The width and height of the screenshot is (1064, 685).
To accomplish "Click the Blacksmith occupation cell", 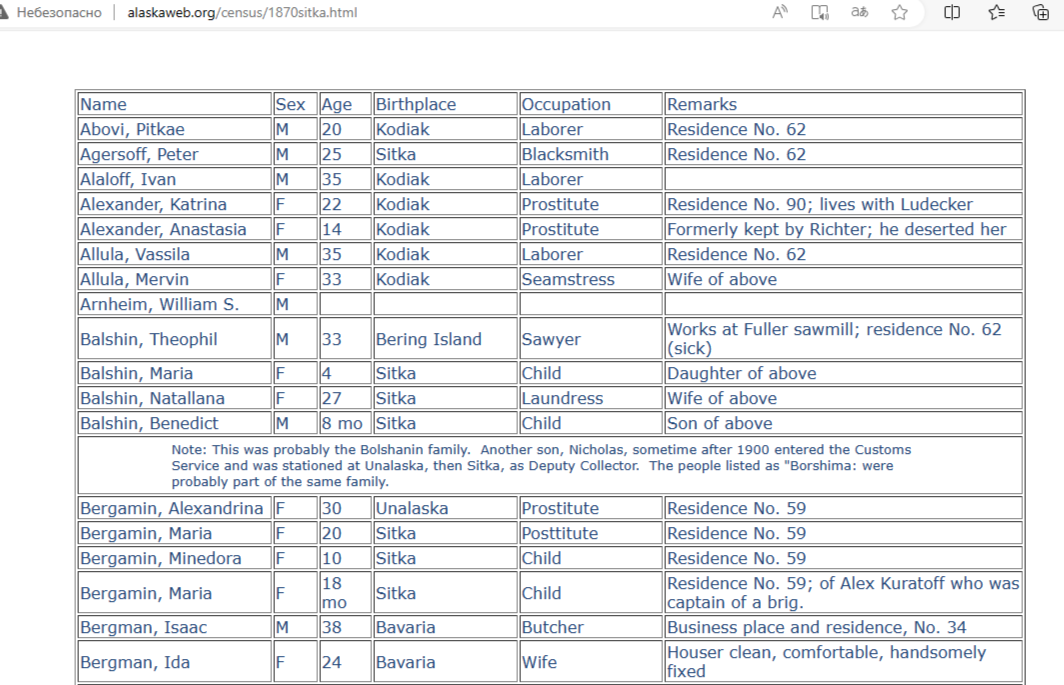I will tap(590, 154).
